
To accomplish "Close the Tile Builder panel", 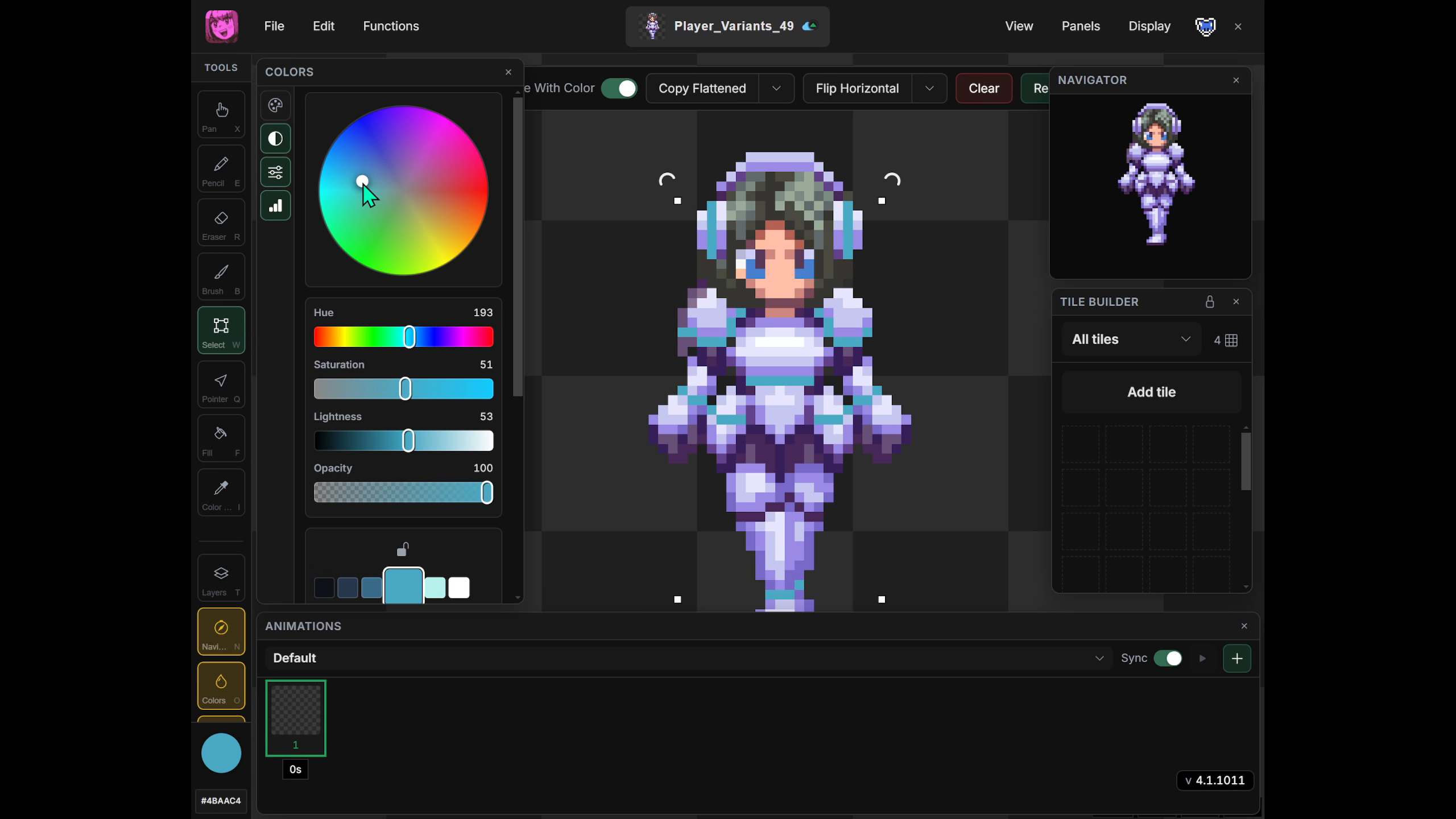I will click(x=1236, y=302).
